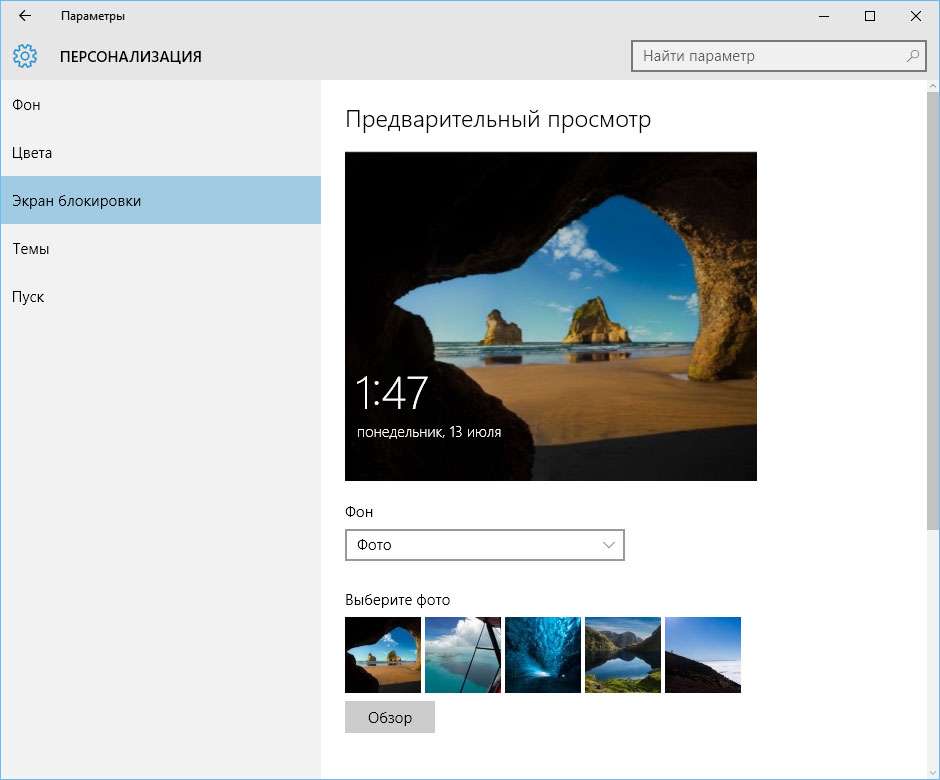
Task: Click the vertical scrollbar thumb
Action: pos(933,311)
